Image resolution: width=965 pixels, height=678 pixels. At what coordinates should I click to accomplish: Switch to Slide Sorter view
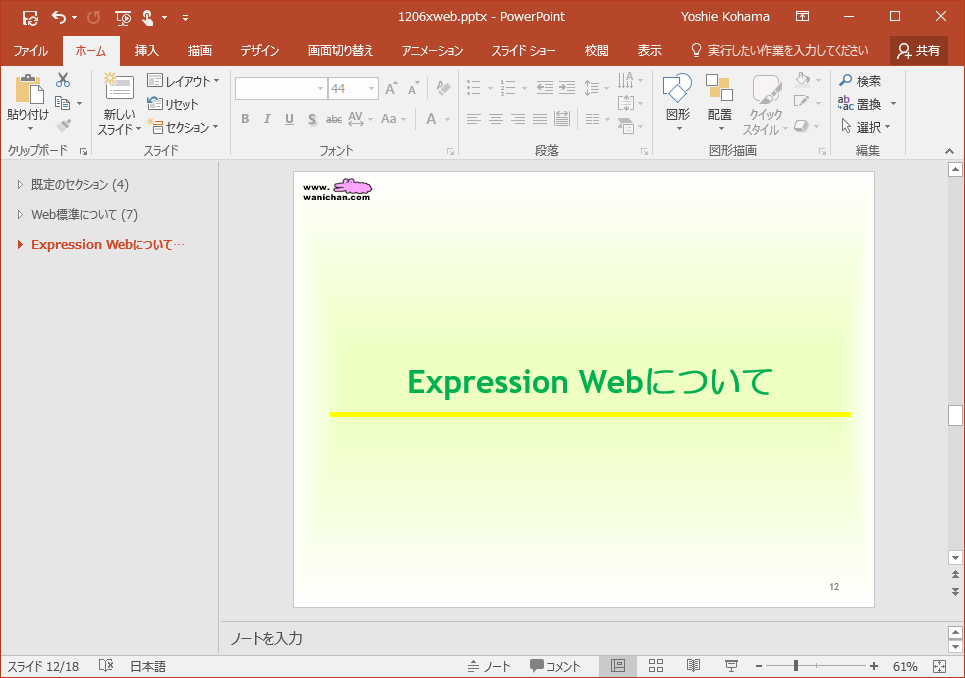pyautogui.click(x=656, y=666)
